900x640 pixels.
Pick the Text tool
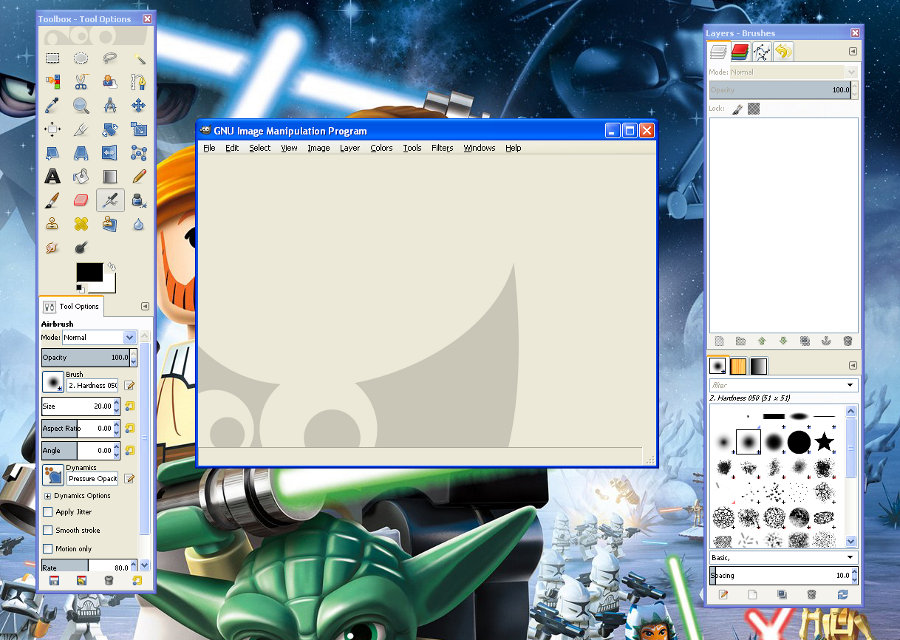click(53, 176)
